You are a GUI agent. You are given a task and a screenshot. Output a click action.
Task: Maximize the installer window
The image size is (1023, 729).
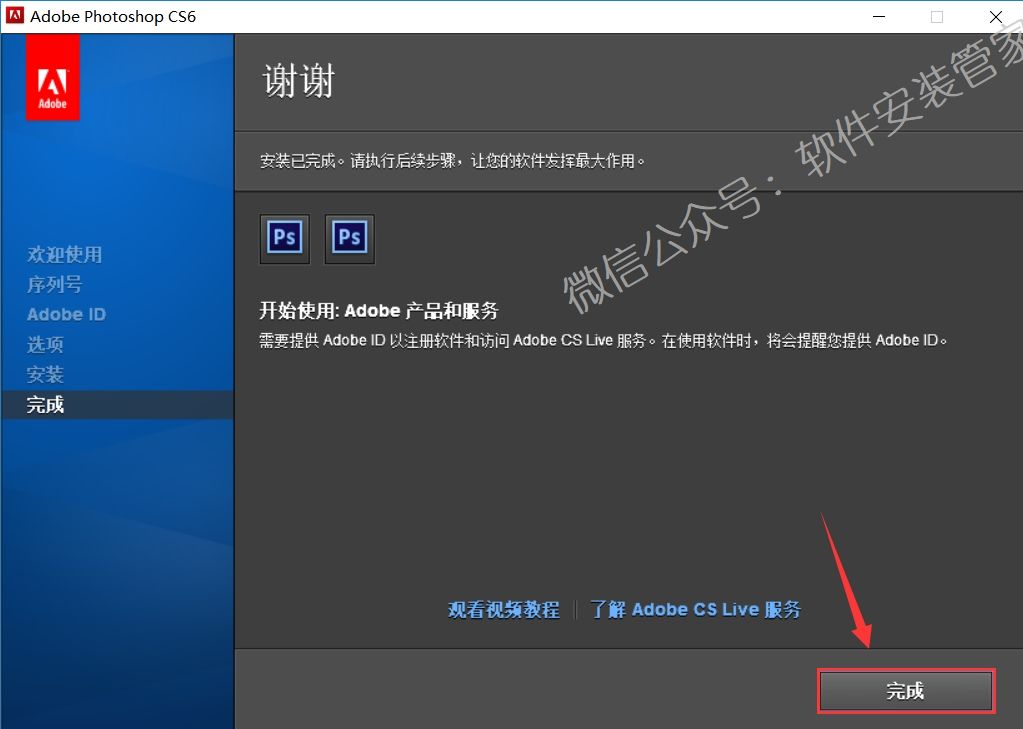pyautogui.click(x=937, y=17)
